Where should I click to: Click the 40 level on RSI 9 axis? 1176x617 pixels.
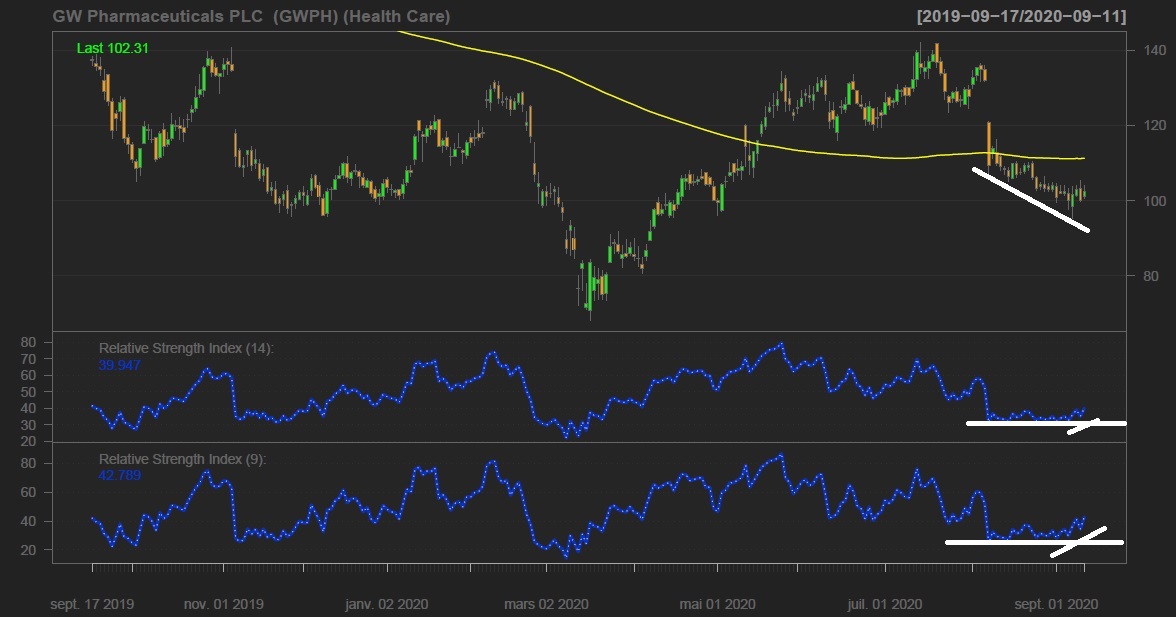[x=28, y=521]
